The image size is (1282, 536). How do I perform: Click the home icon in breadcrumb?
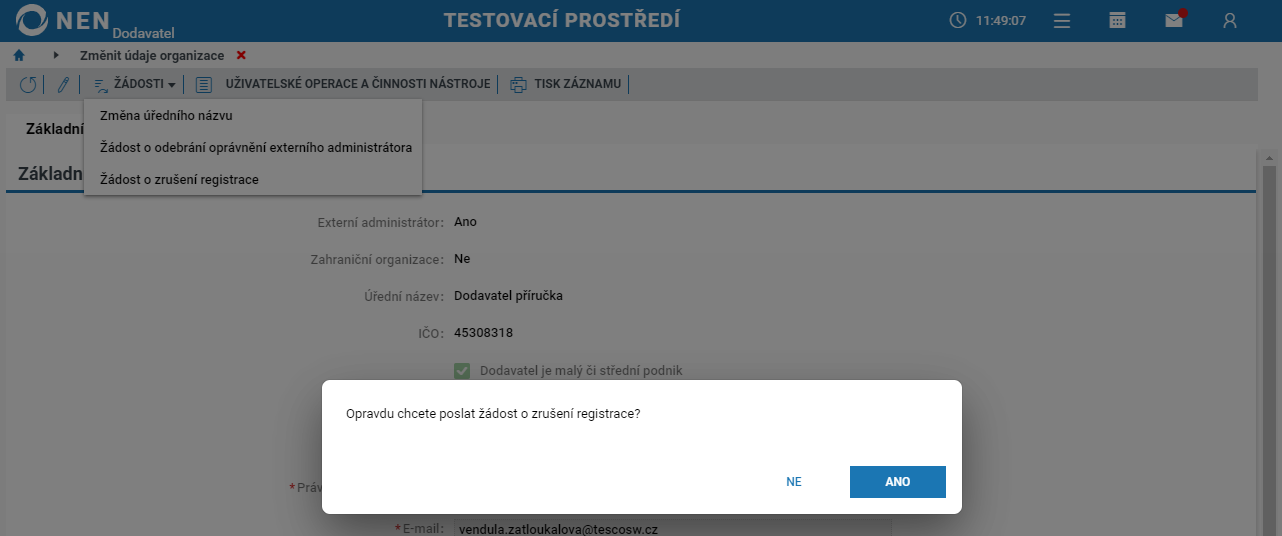tap(18, 56)
